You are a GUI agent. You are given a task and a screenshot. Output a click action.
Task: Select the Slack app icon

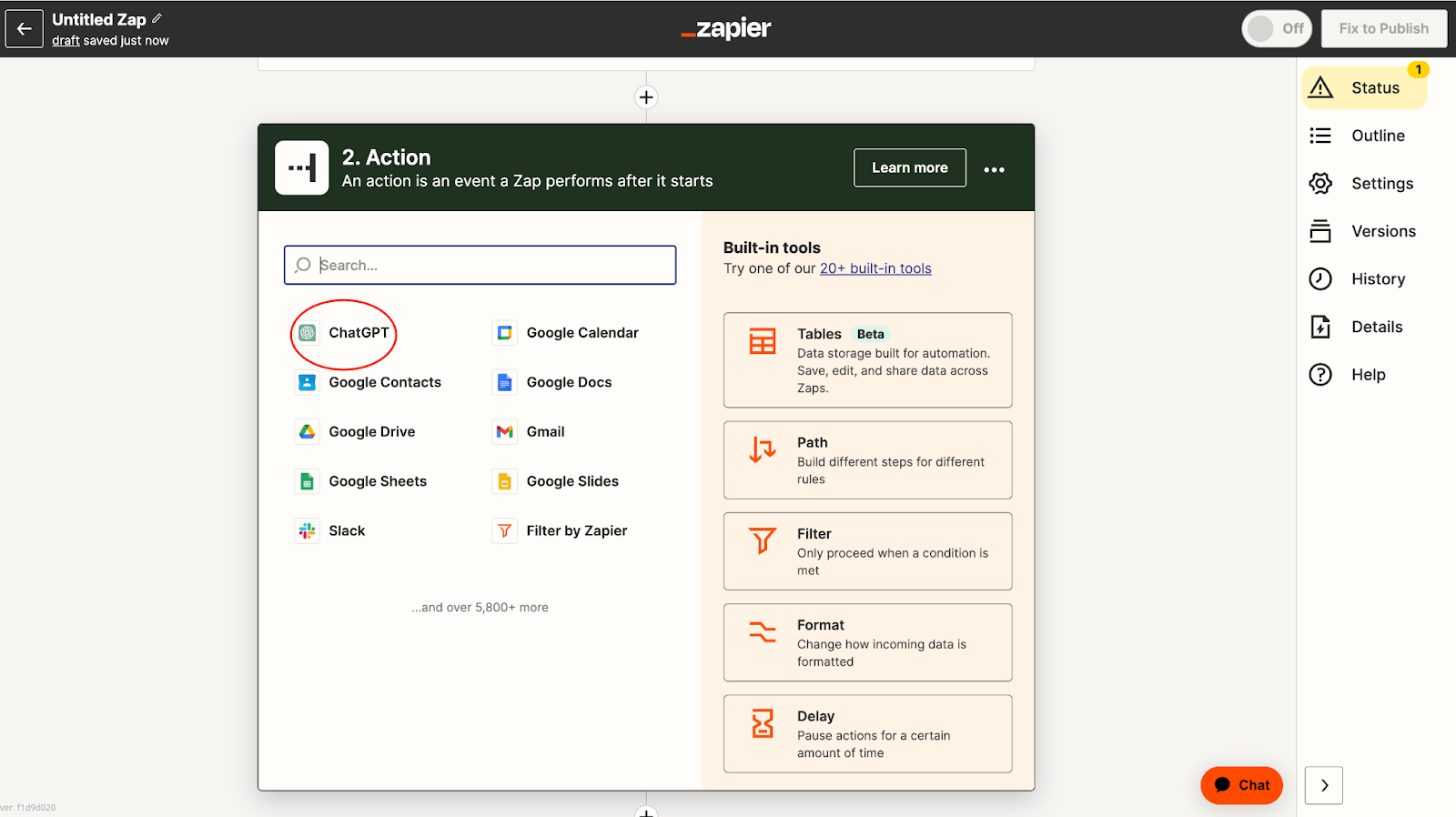[x=308, y=530]
